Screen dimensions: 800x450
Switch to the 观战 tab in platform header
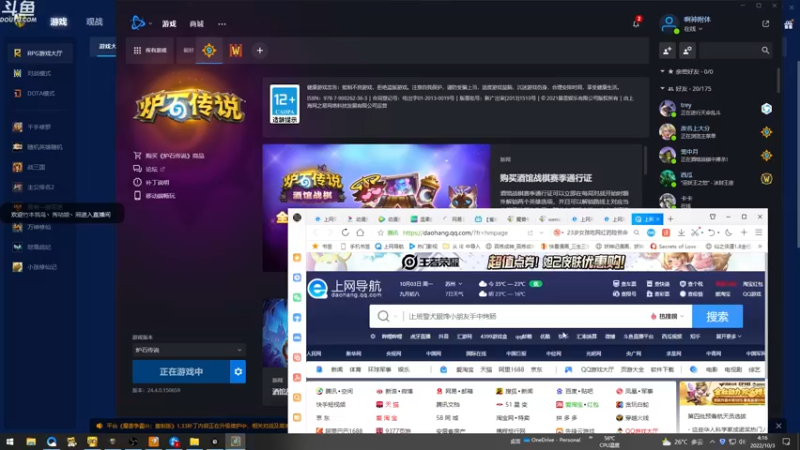[x=94, y=22]
